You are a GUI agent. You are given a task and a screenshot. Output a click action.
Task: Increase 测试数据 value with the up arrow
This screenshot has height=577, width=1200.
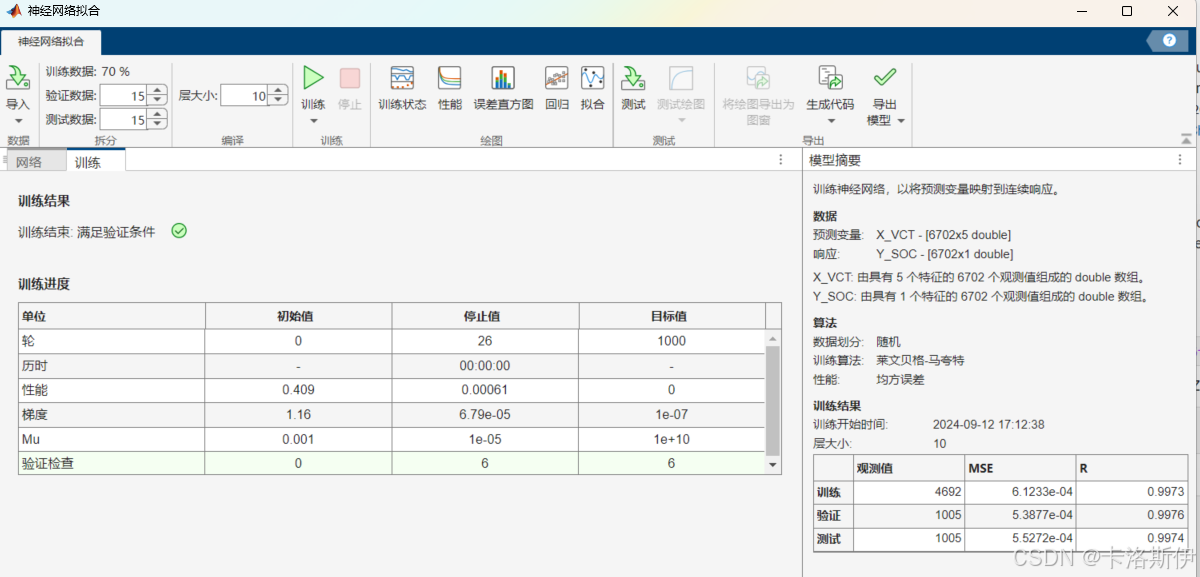[x=157, y=115]
